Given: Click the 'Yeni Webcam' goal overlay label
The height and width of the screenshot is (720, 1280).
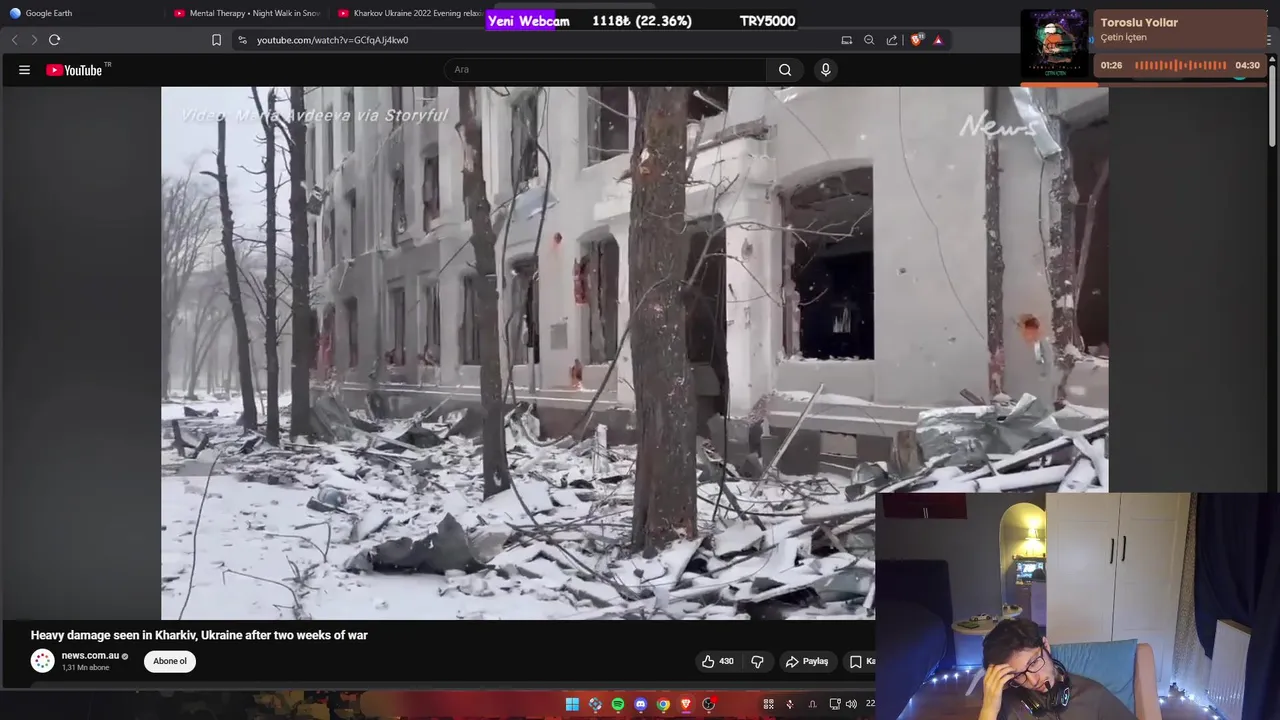Looking at the screenshot, I should pyautogui.click(x=528, y=21).
